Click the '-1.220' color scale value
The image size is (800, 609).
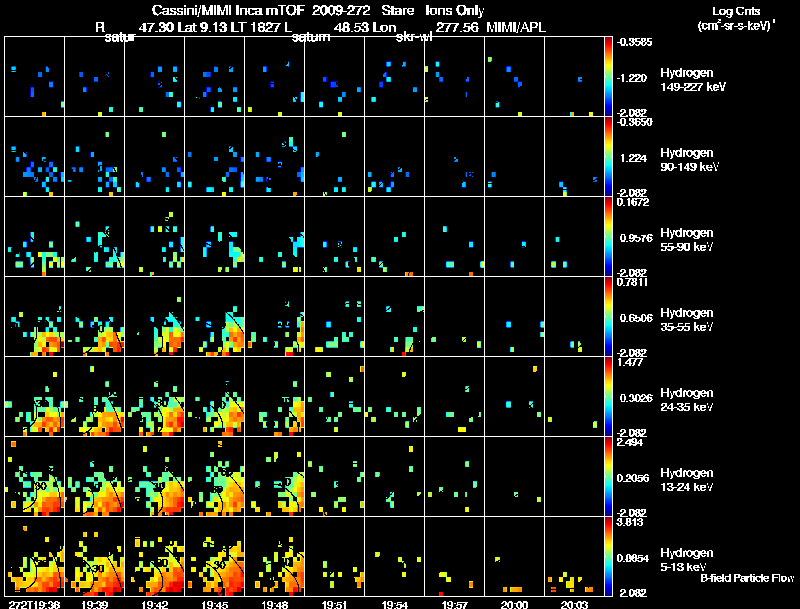click(x=632, y=78)
